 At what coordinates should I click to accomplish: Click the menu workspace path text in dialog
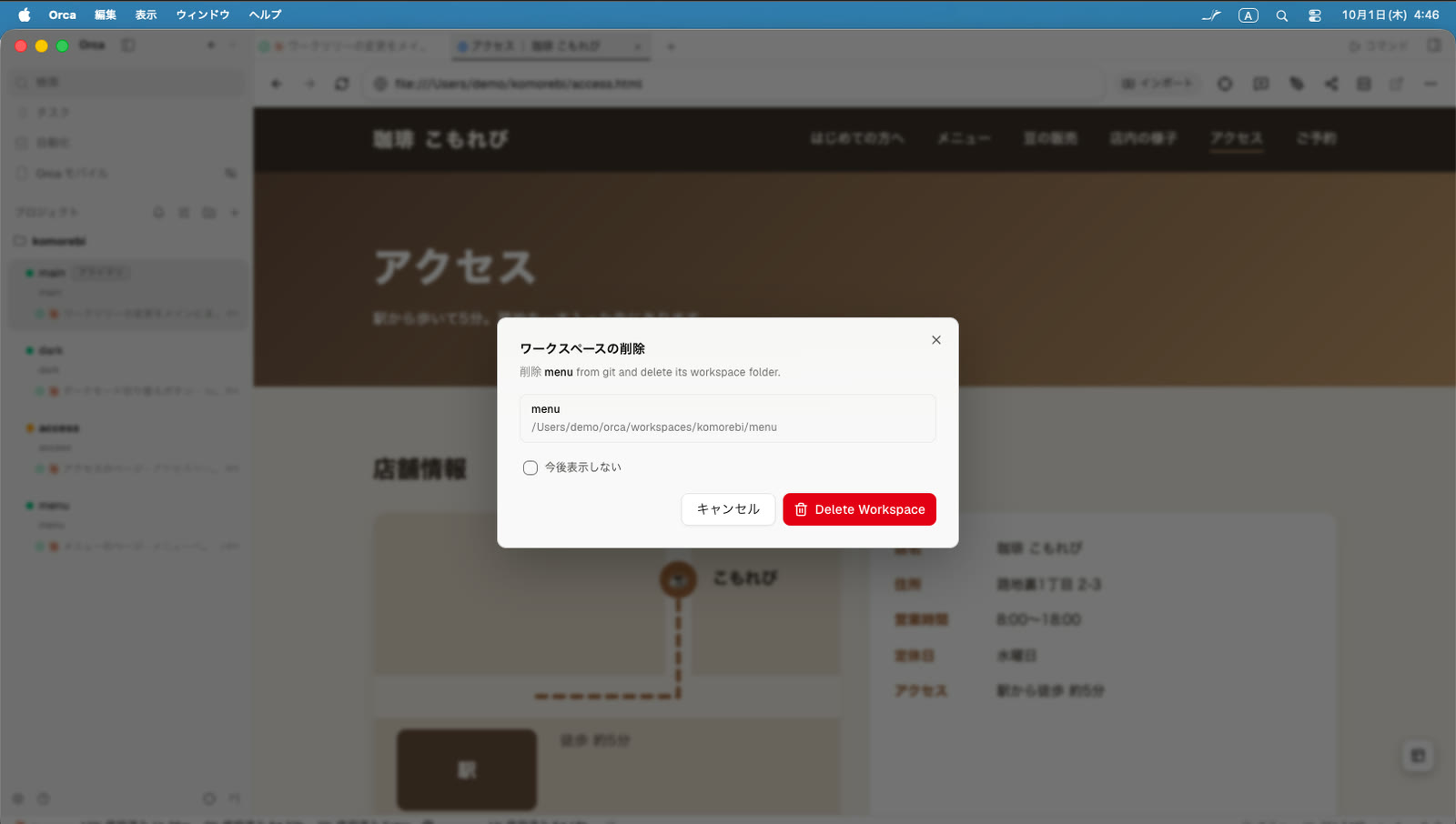[654, 427]
